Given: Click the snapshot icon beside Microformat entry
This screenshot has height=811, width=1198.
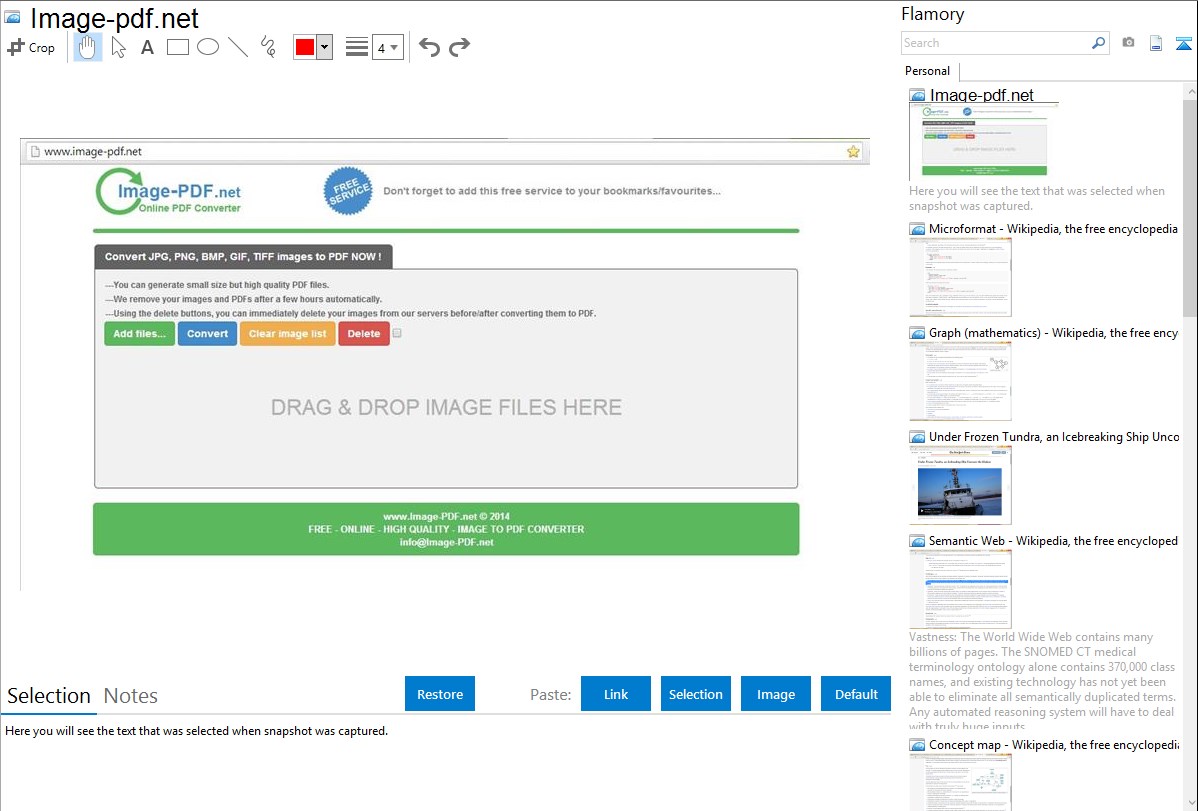Looking at the screenshot, I should tap(917, 229).
